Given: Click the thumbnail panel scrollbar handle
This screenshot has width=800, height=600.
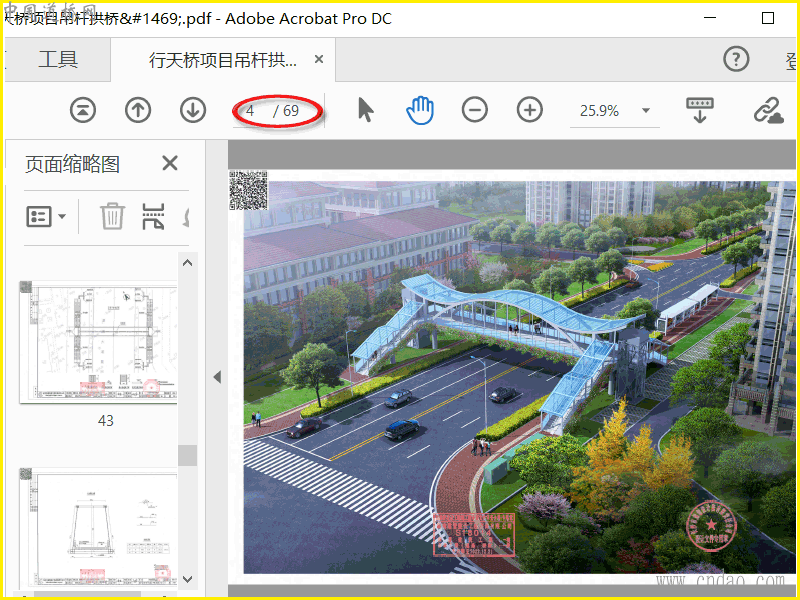Looking at the screenshot, I should (x=188, y=455).
